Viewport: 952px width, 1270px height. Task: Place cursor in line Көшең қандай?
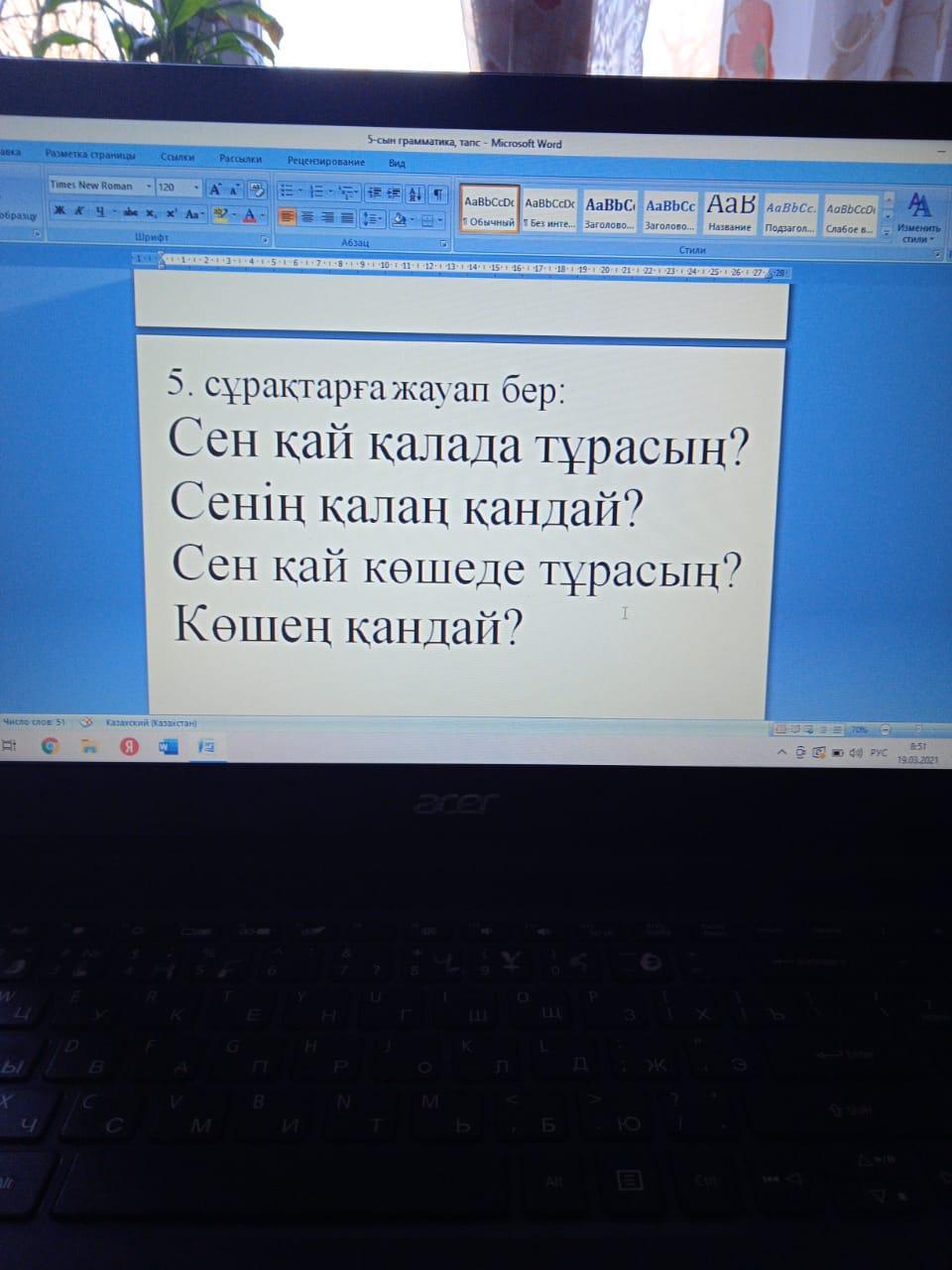(x=348, y=626)
